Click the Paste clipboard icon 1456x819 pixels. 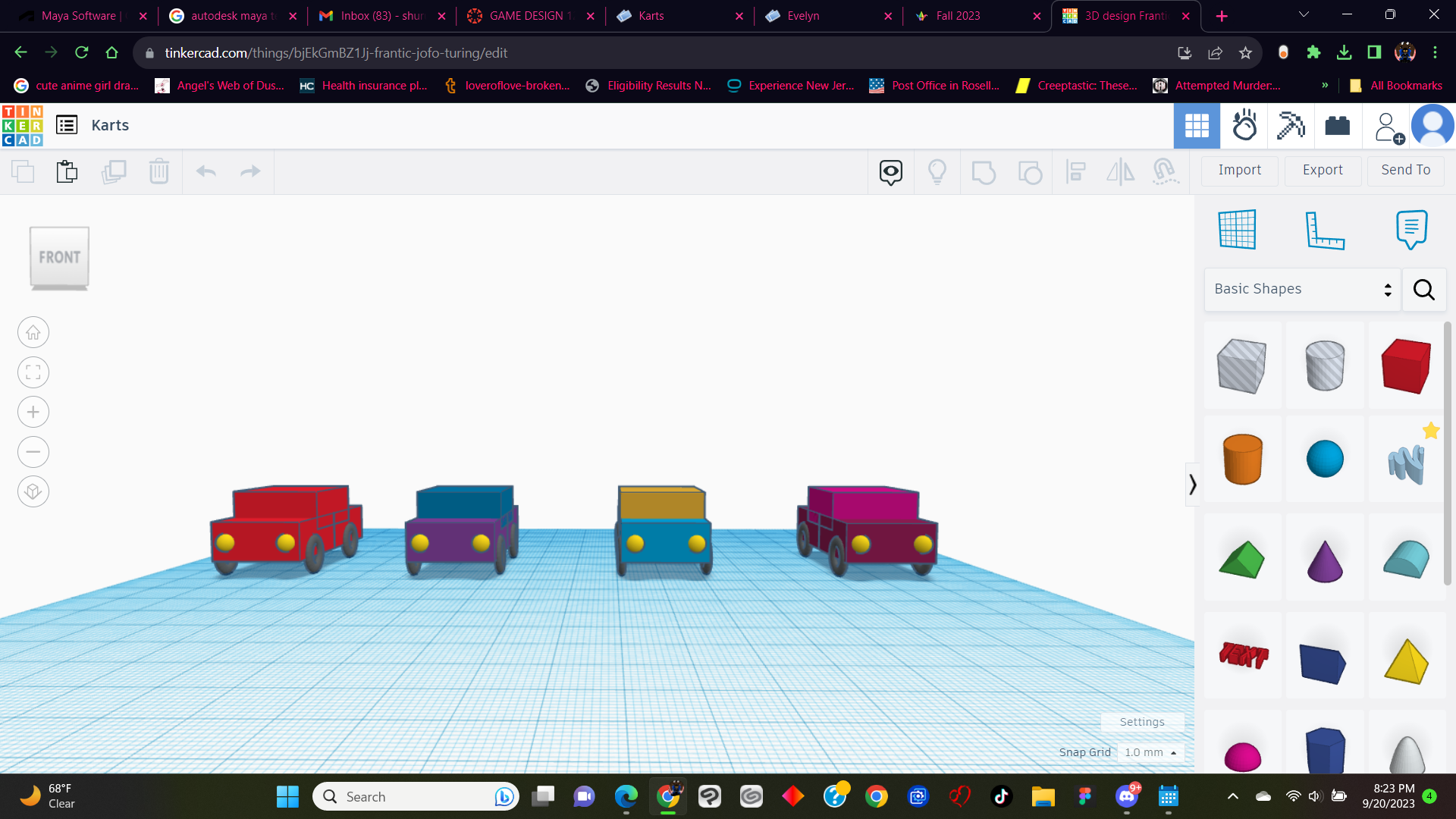pyautogui.click(x=67, y=171)
